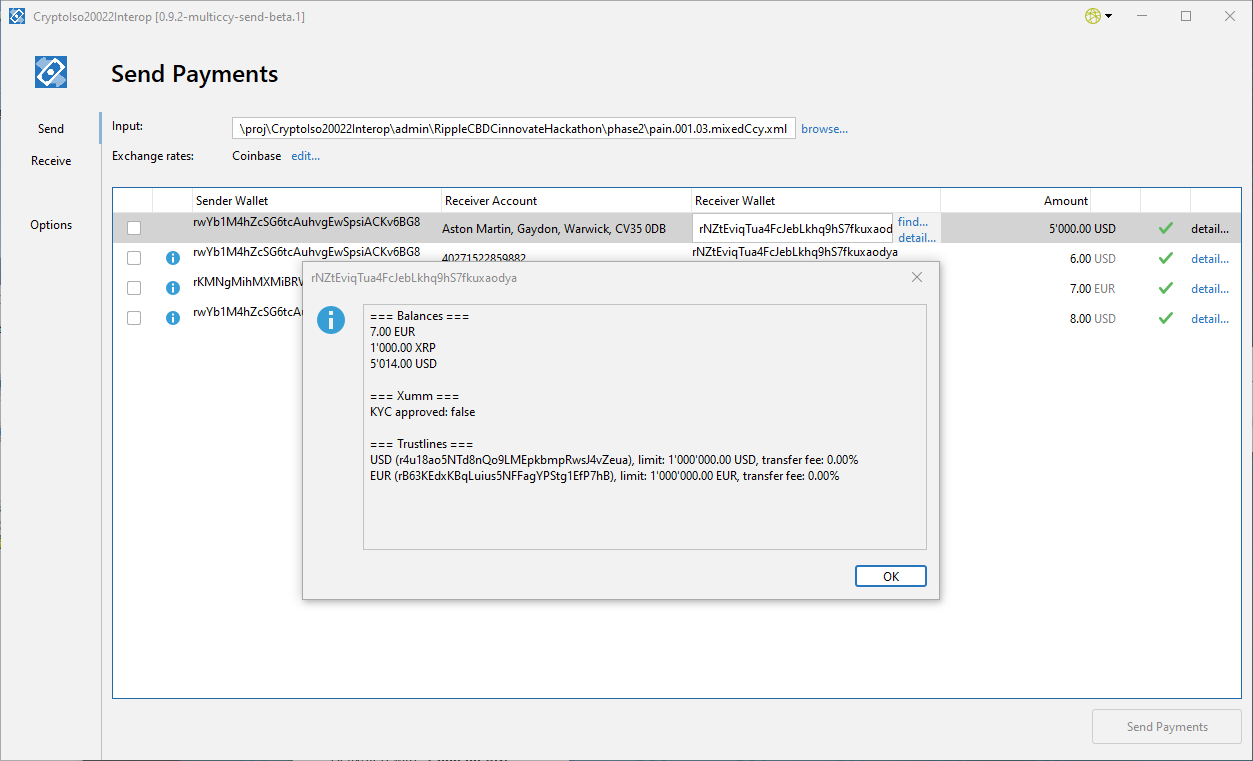Edit the Coinbase exchange rates

[x=305, y=156]
